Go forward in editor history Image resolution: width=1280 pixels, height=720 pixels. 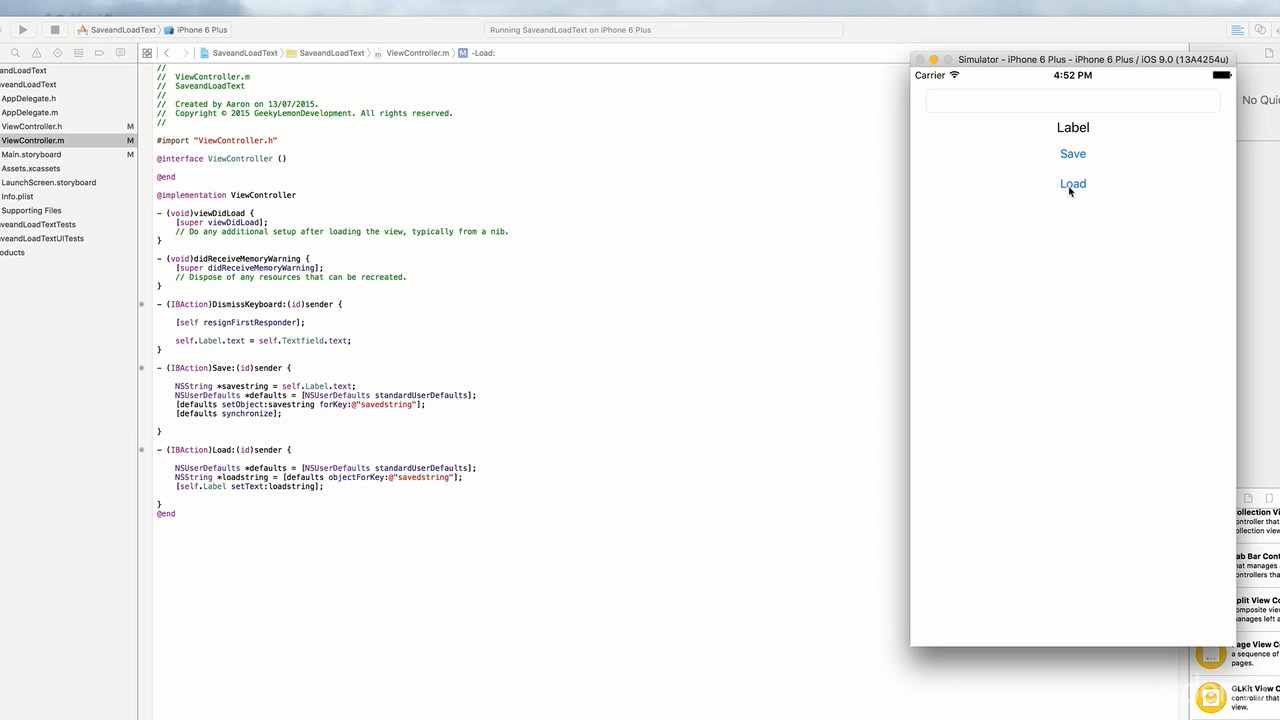click(185, 53)
